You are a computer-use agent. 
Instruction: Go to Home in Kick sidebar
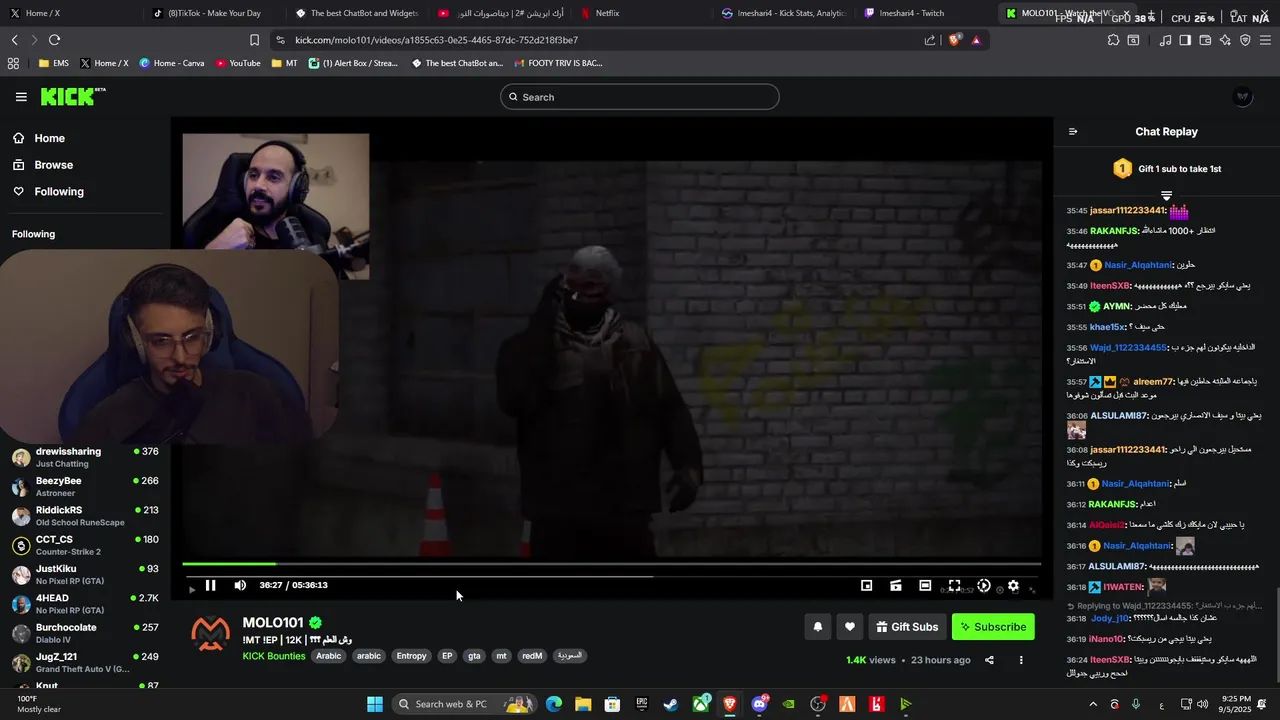(40, 139)
